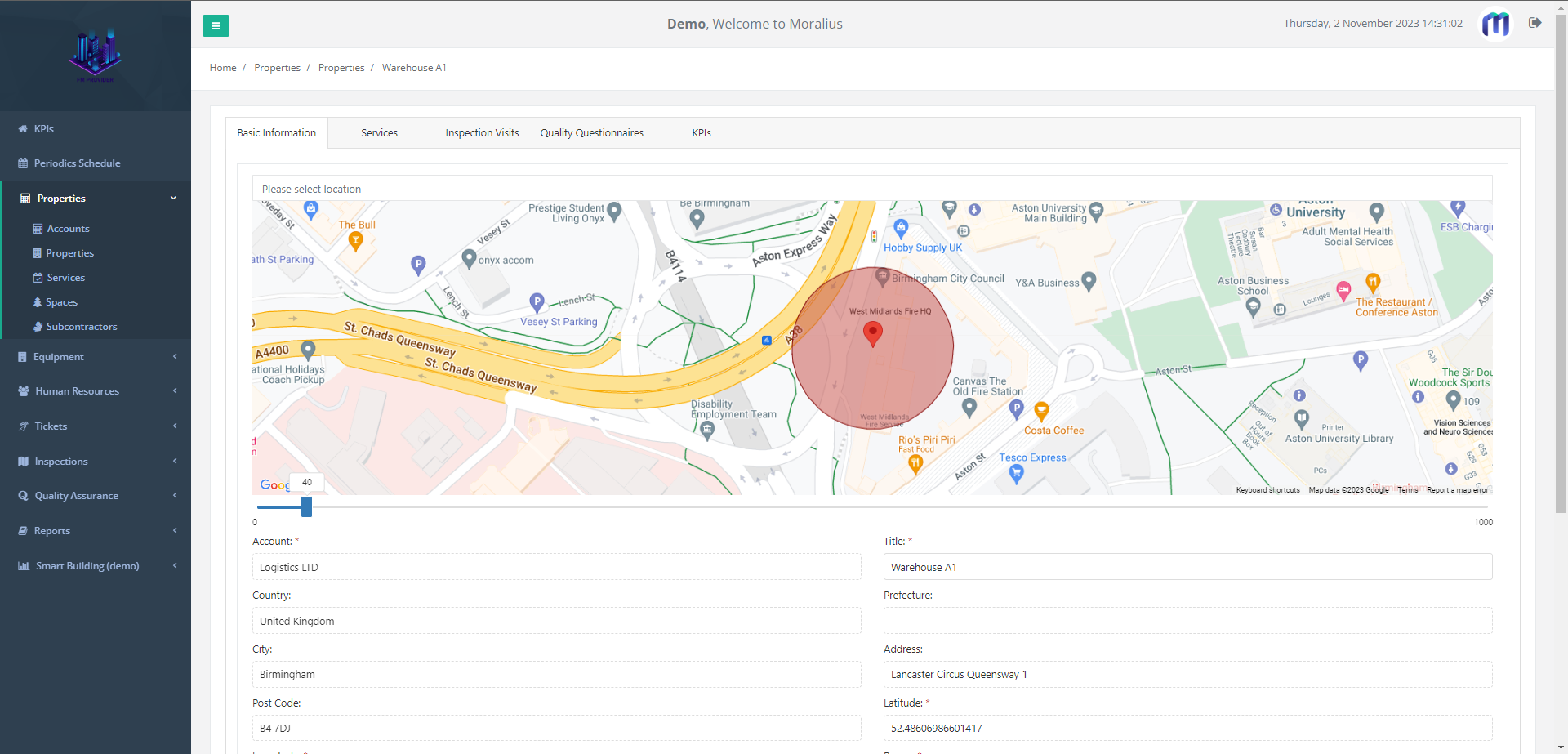Click the Quality Assurance magnifier icon
The width and height of the screenshot is (1568, 754).
coord(24,496)
